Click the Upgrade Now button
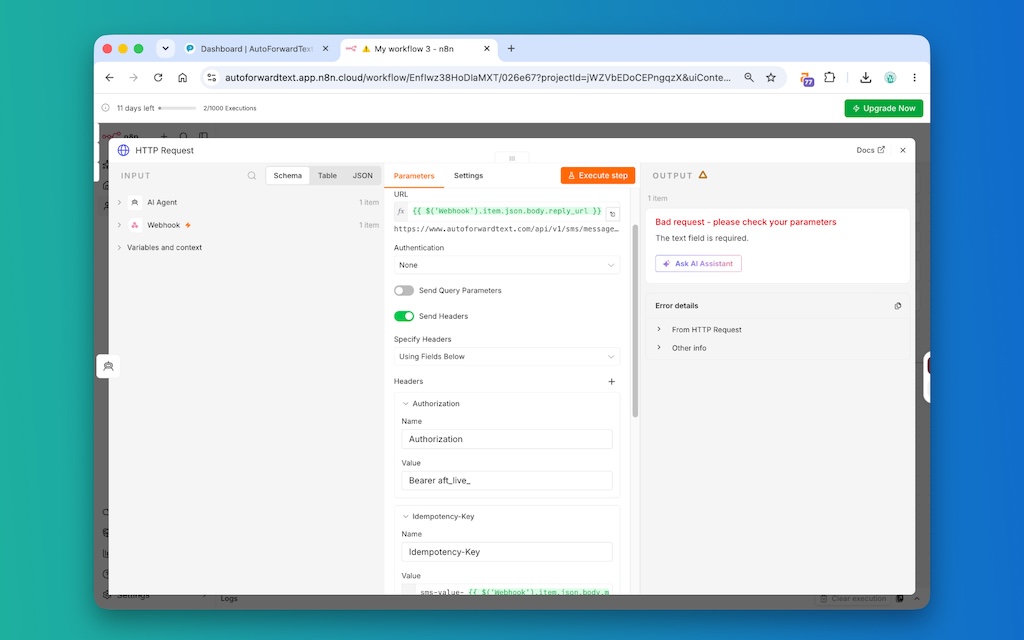 [x=884, y=108]
